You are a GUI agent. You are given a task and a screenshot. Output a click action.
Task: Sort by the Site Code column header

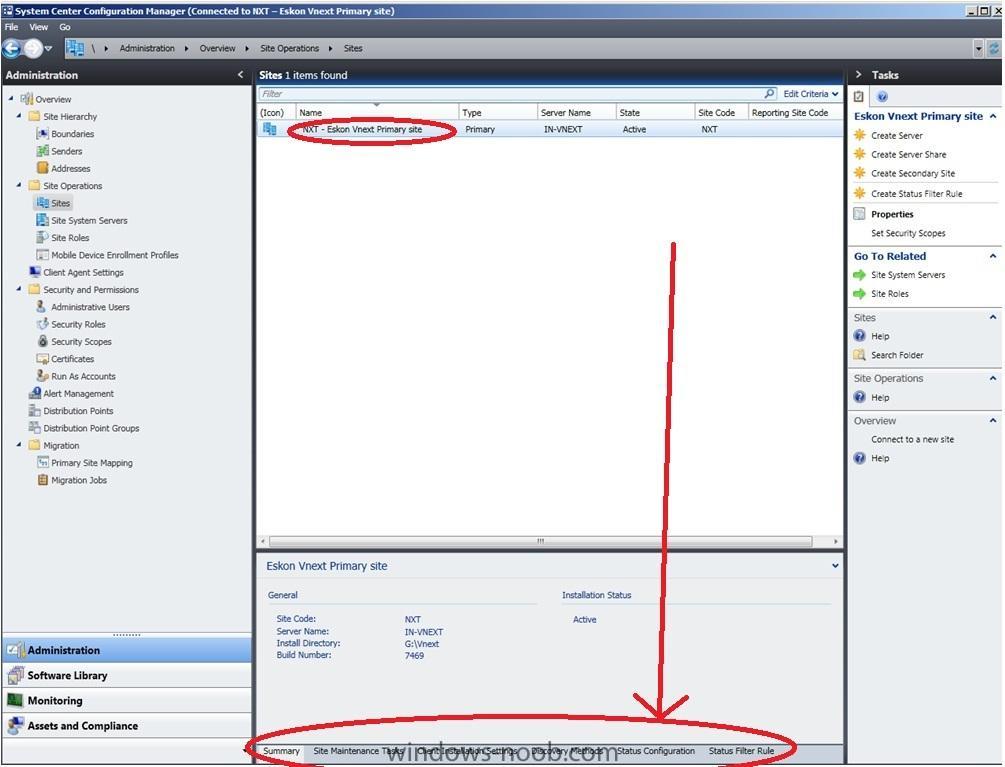721,112
